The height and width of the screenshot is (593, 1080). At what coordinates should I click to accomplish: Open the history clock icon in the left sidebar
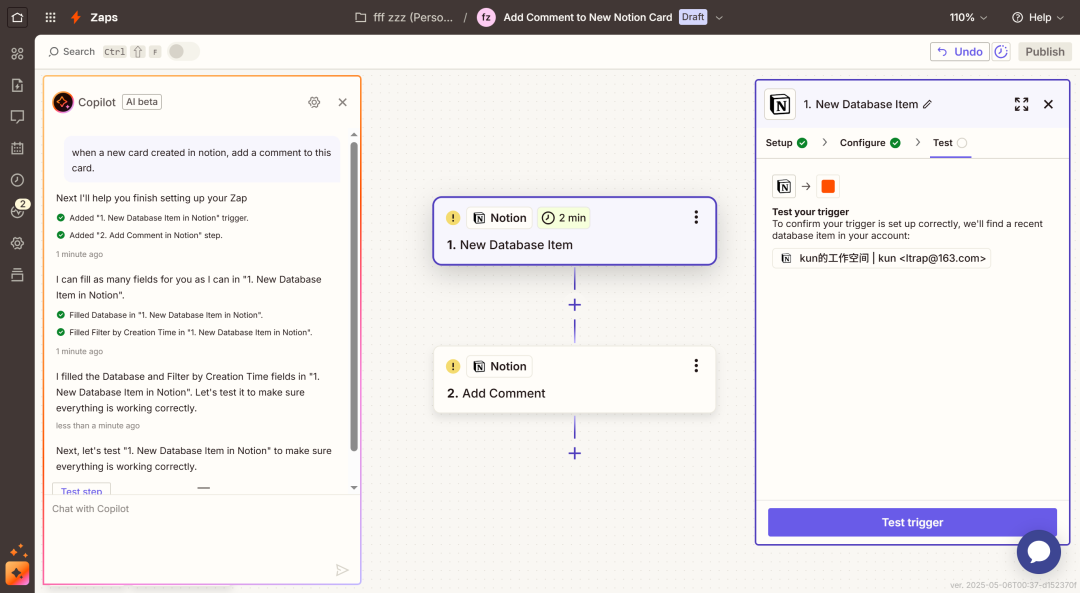pos(17,180)
